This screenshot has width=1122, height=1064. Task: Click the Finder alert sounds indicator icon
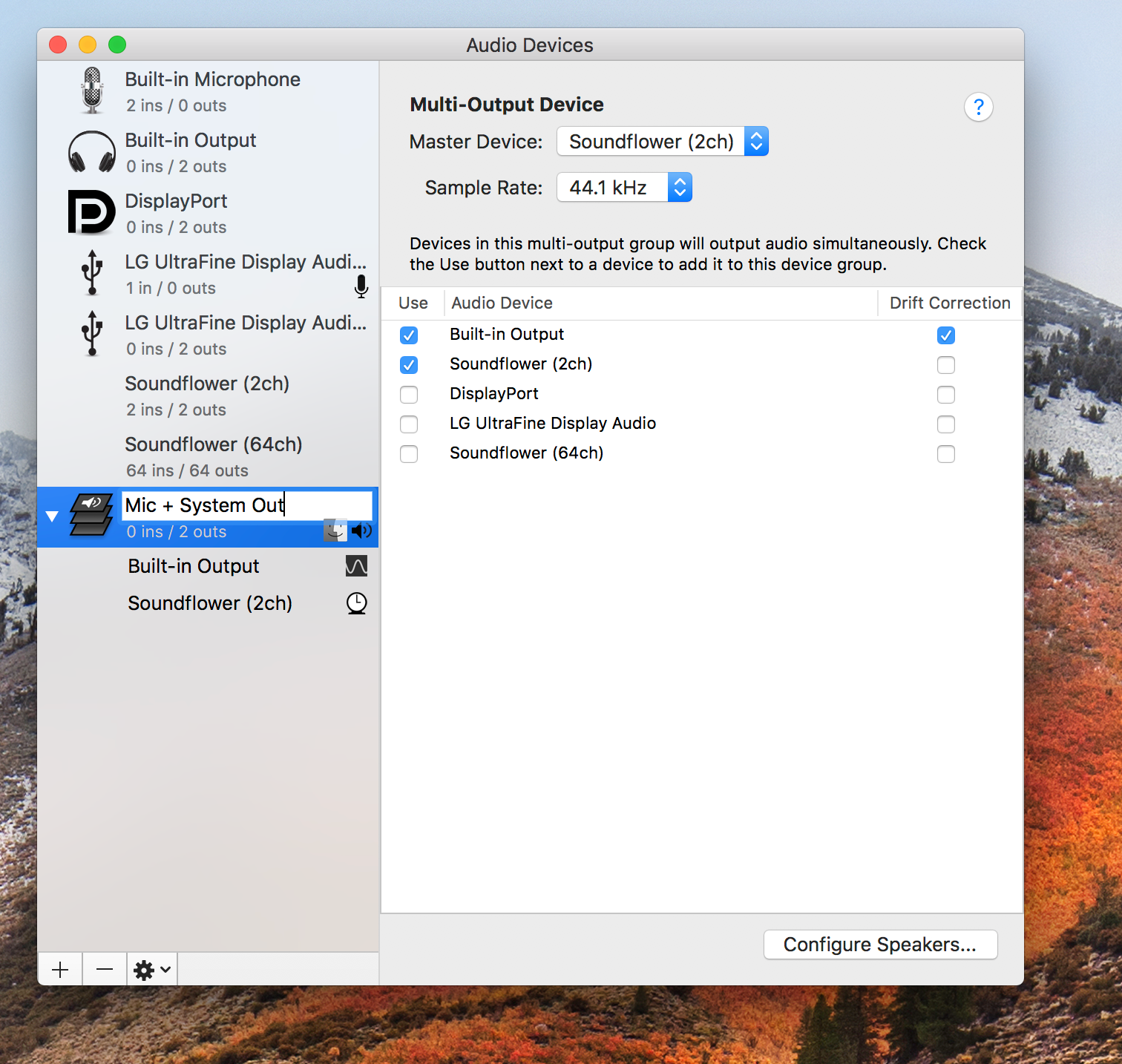pos(335,530)
